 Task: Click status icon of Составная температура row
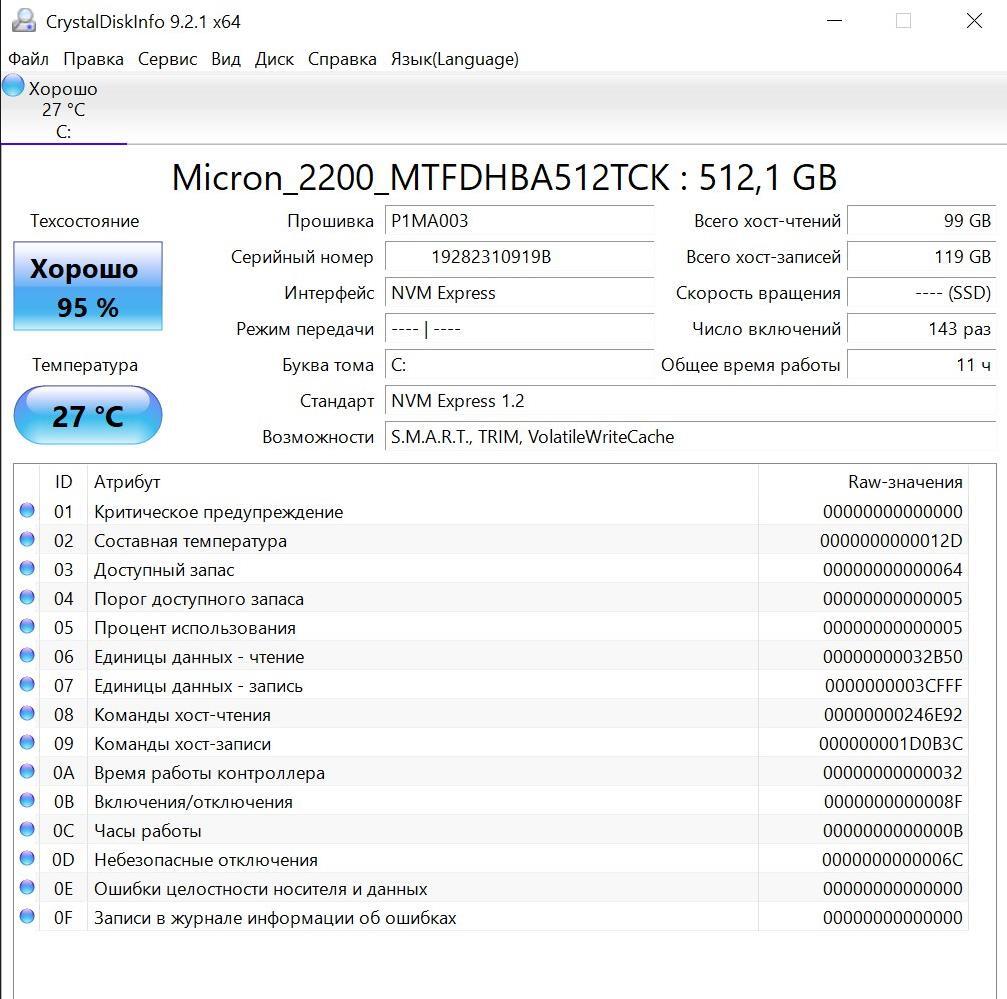click(27, 540)
